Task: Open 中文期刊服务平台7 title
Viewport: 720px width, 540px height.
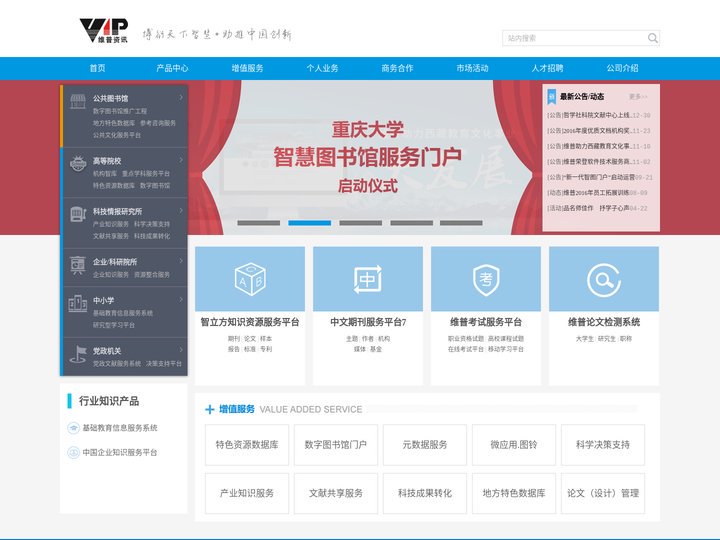Action: (x=368, y=322)
